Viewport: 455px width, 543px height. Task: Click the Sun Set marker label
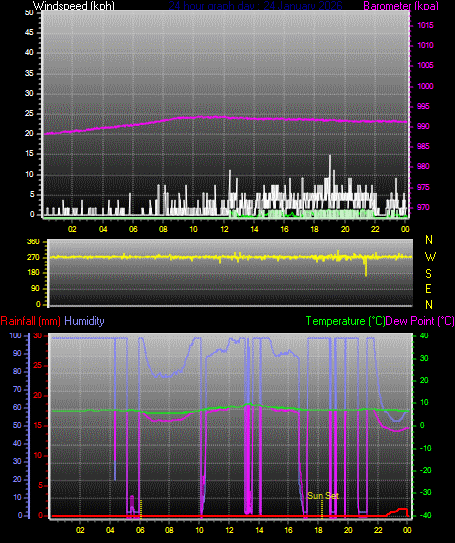tap(323, 496)
